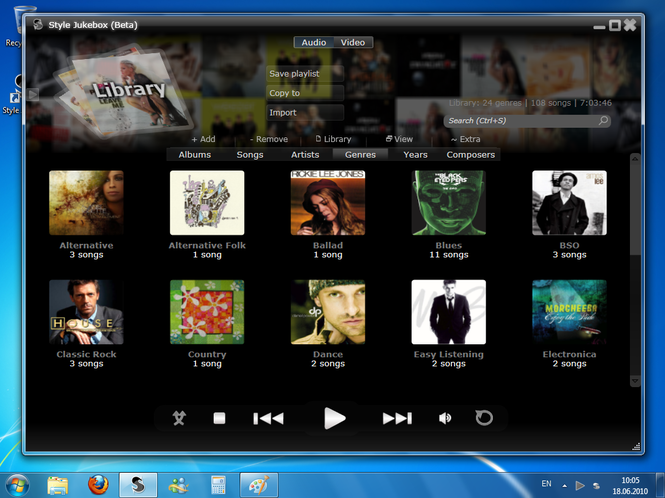Expand the left side panel arrow

point(33,94)
